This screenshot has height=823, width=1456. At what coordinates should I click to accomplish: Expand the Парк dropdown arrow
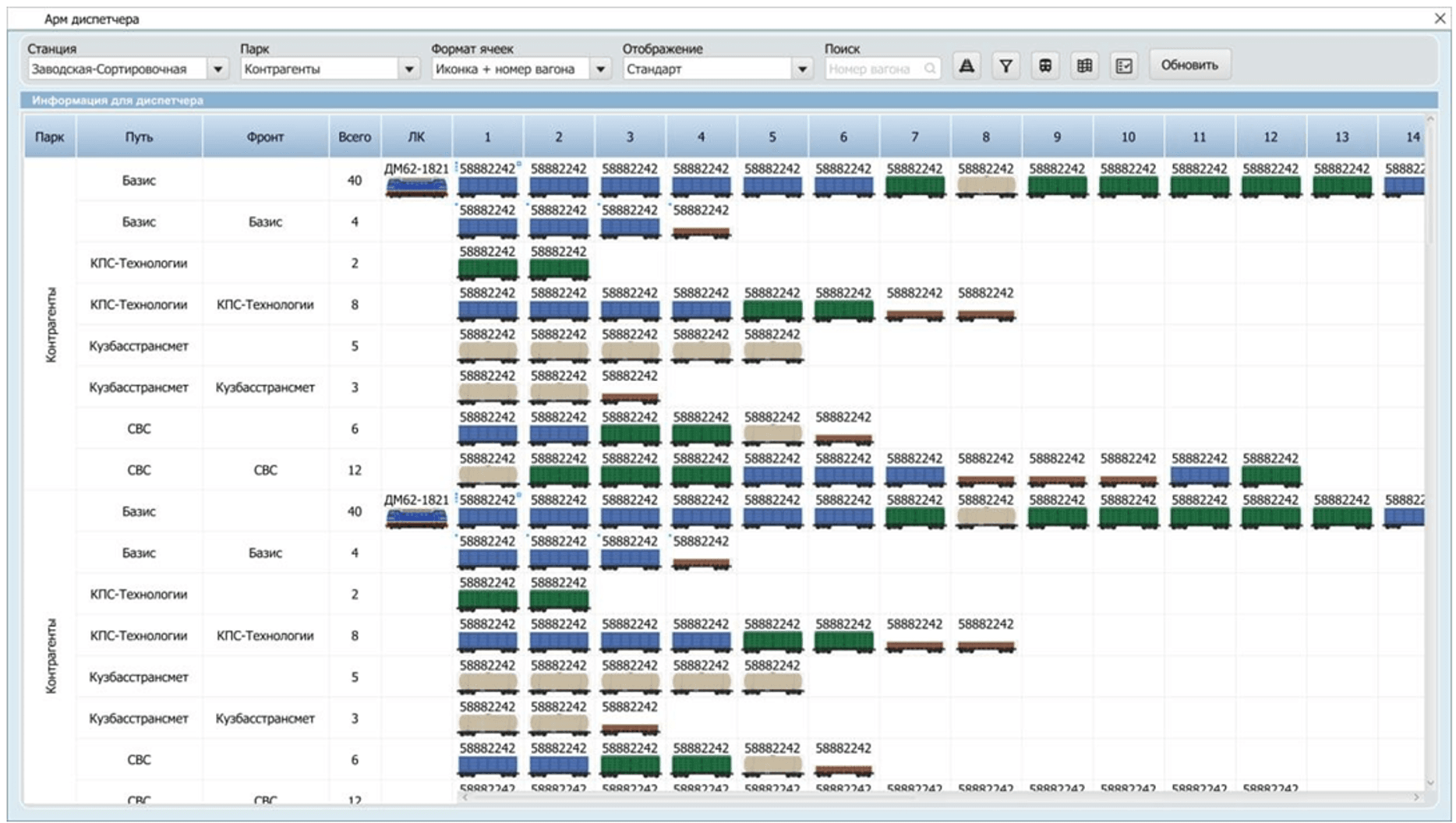pyautogui.click(x=409, y=69)
